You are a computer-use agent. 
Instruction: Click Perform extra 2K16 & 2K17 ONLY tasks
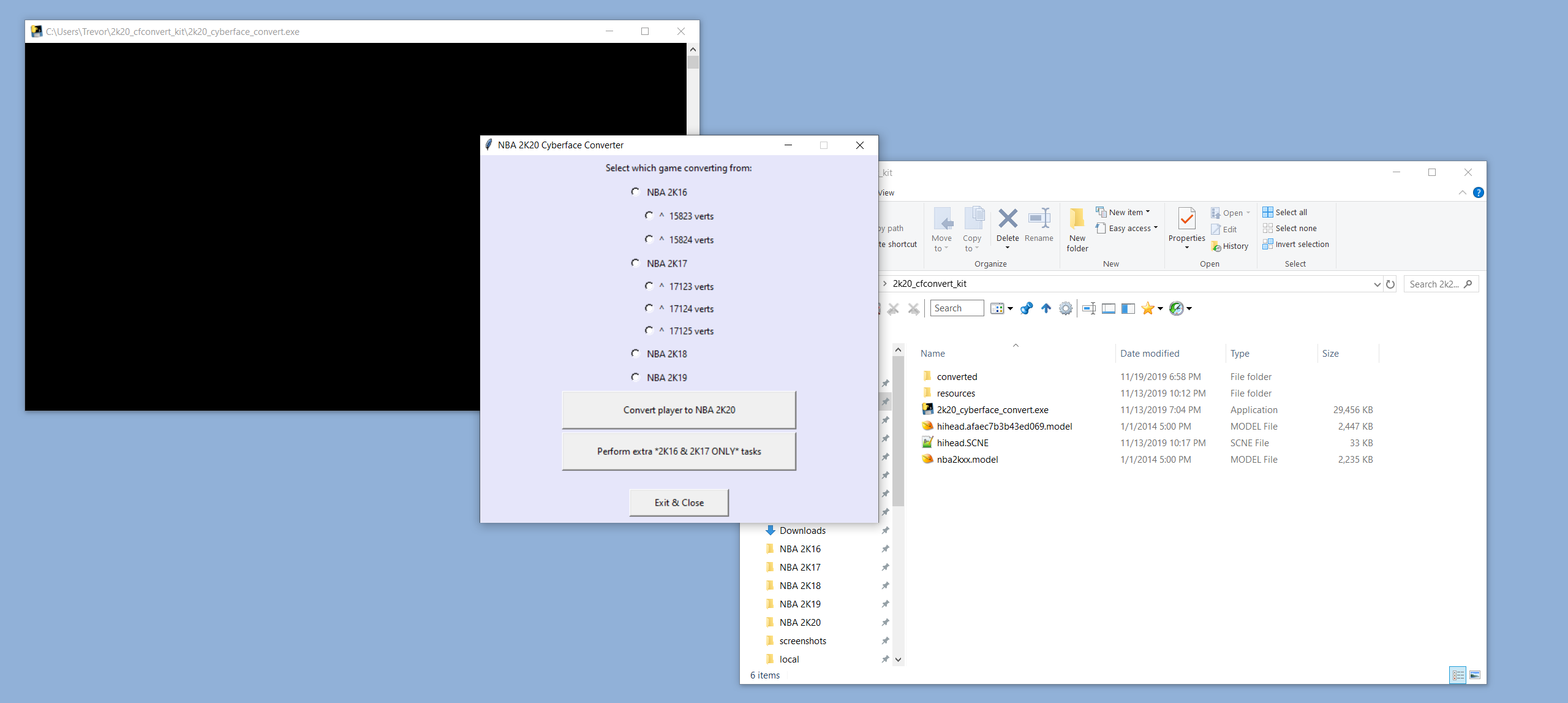[x=679, y=451]
